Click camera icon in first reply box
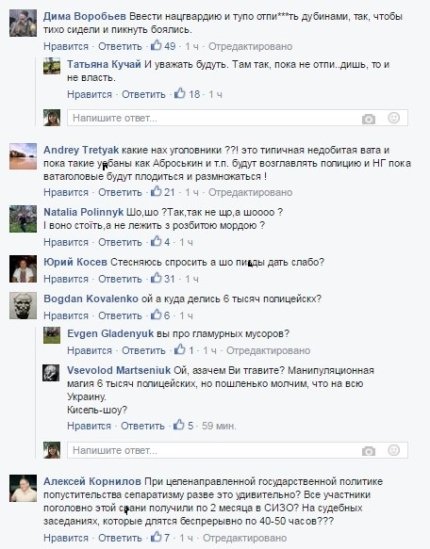 click(368, 119)
